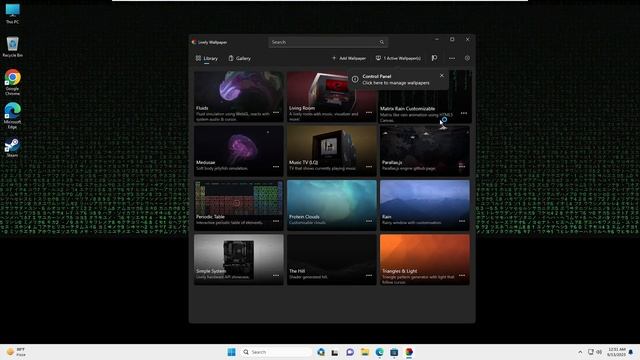
Task: Click the taskbar Search box
Action: tap(276, 352)
